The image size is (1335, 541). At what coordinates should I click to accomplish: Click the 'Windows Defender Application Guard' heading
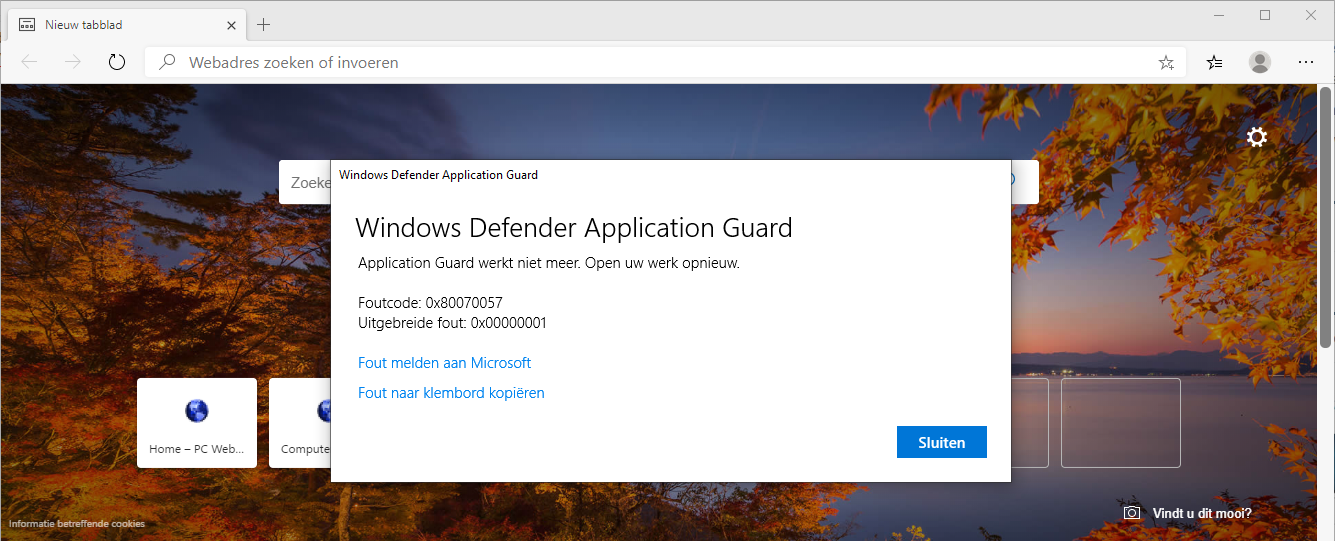point(574,228)
